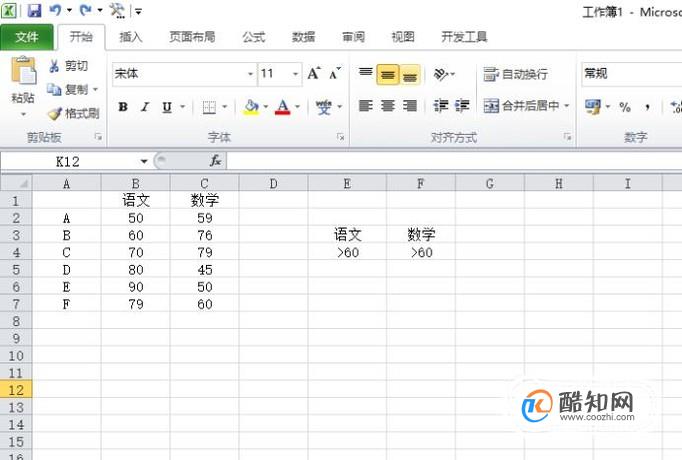The width and height of the screenshot is (682, 460).
Task: Click the fx insert function icon
Action: (215, 161)
